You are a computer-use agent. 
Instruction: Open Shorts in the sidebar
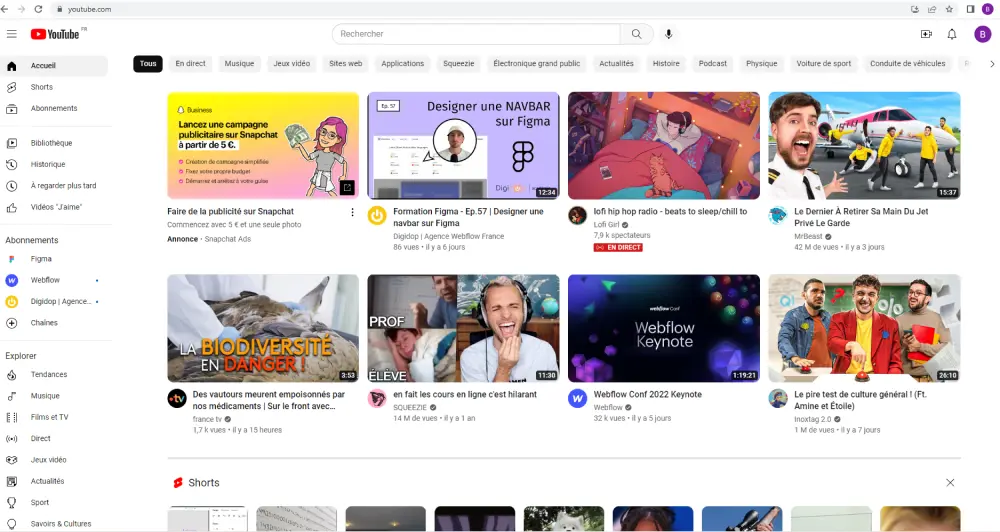54,87
